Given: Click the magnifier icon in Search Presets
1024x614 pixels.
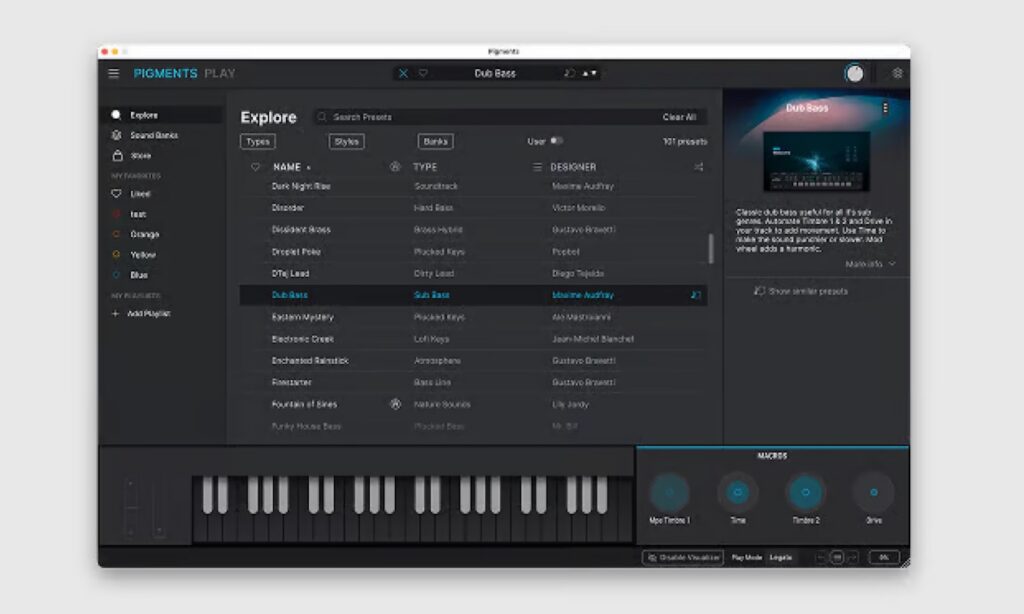Looking at the screenshot, I should 322,117.
